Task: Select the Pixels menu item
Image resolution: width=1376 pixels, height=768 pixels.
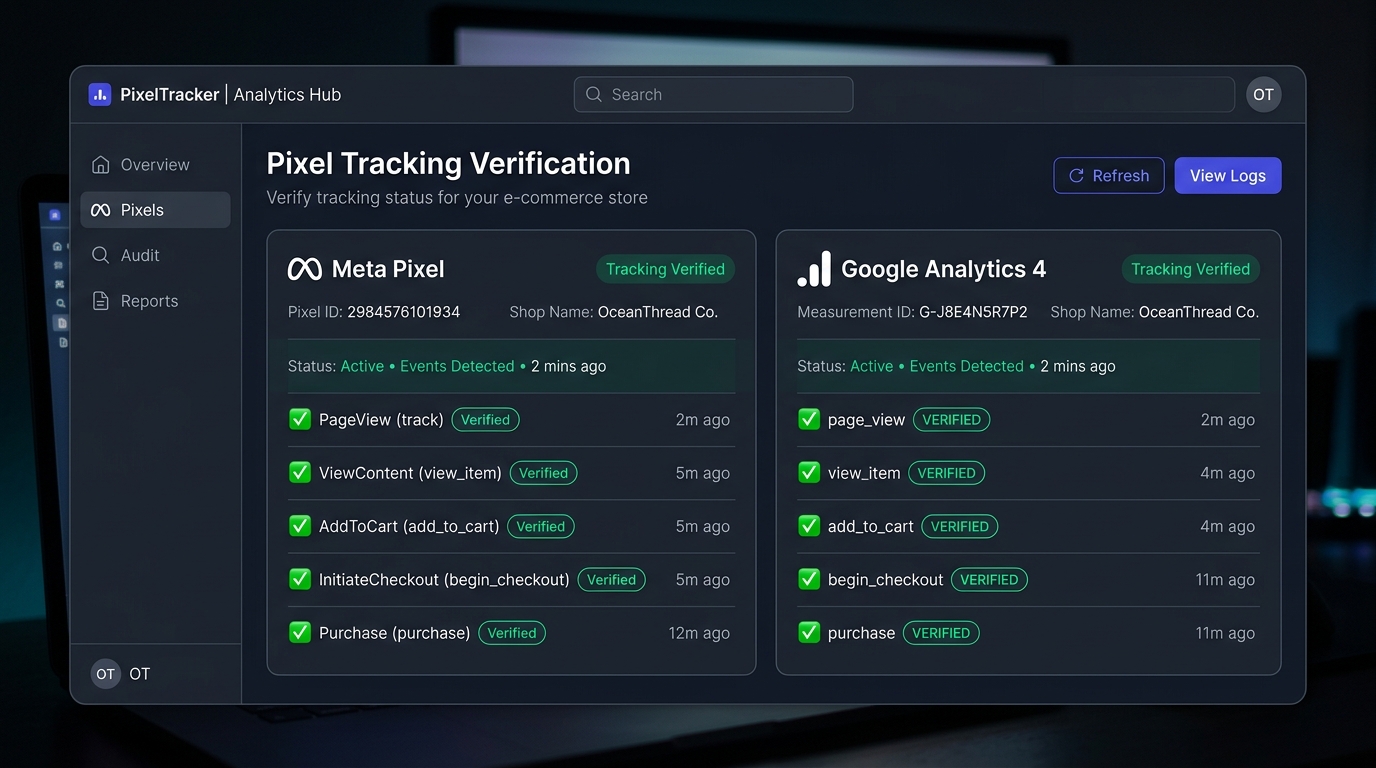Action: [155, 210]
